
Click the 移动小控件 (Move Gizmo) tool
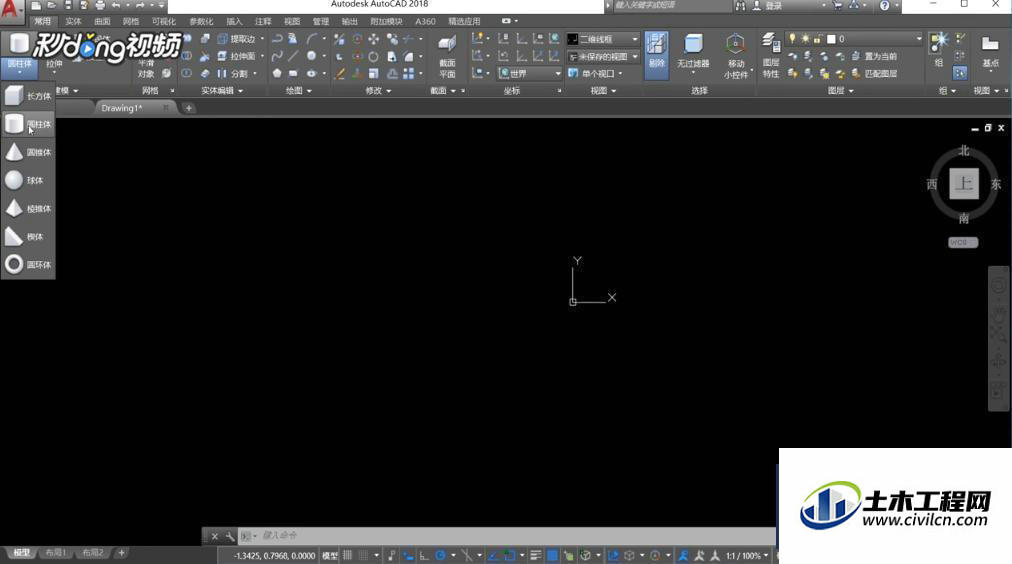(736, 56)
